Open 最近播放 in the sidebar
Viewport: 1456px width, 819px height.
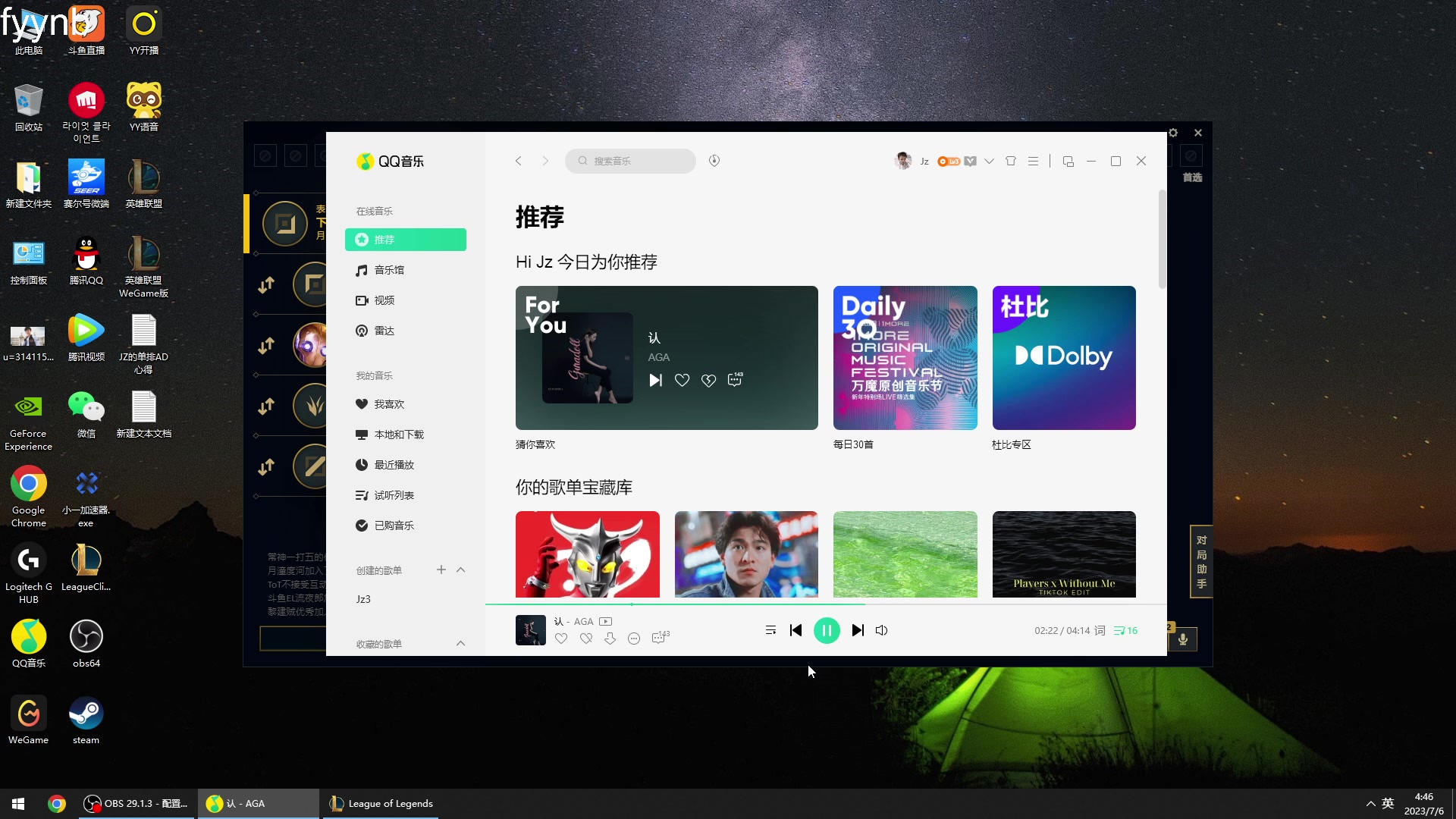[x=406, y=465]
